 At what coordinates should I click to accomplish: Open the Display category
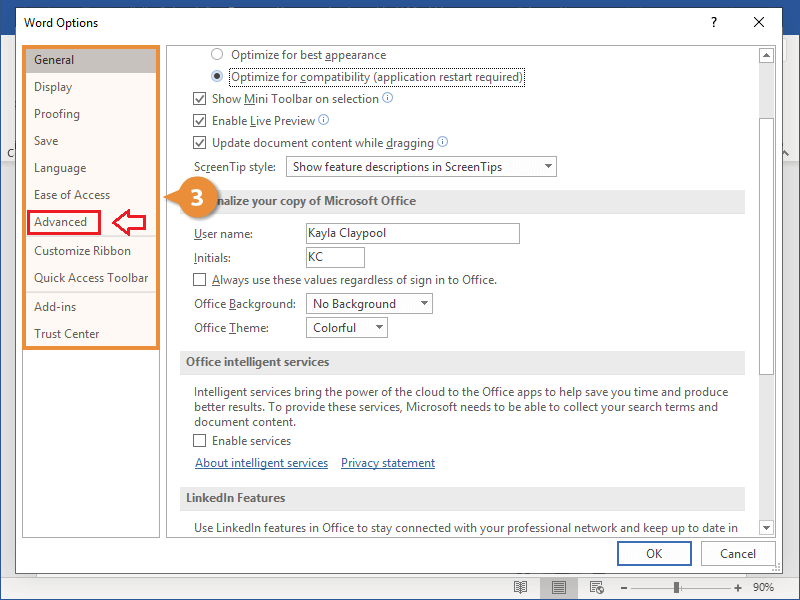click(91, 87)
